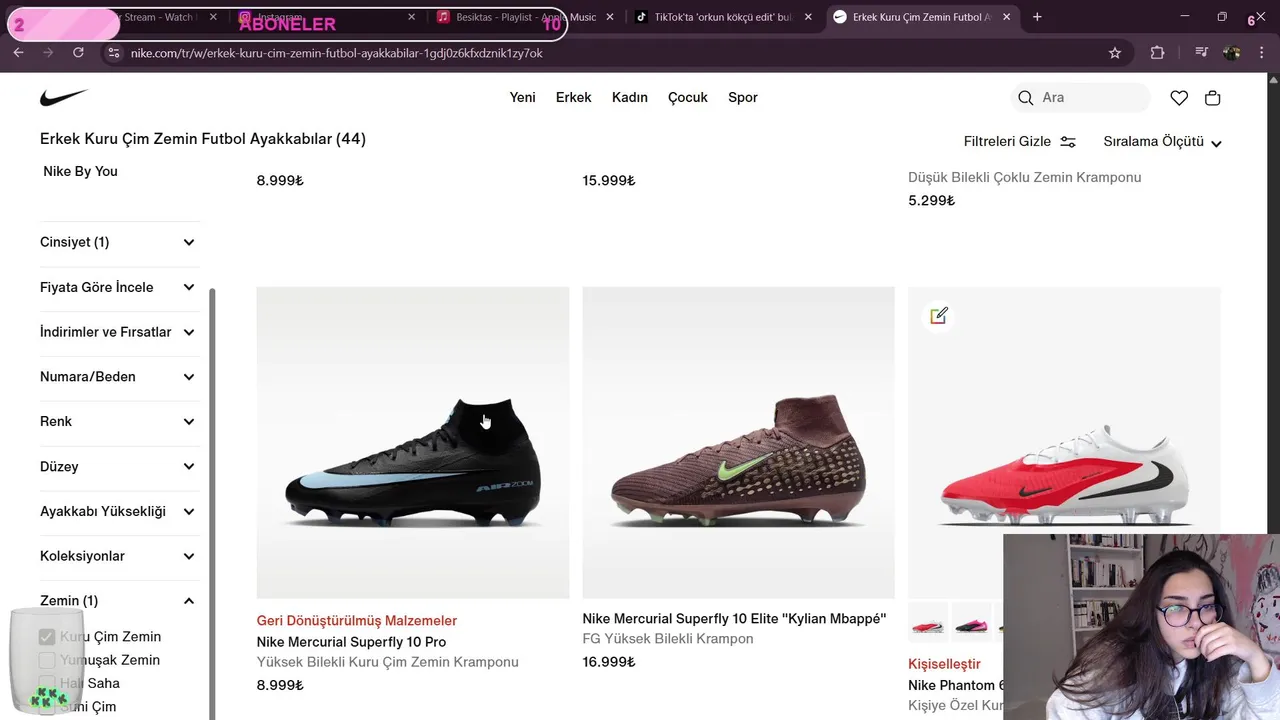Open a new browser tab

[x=1037, y=17]
